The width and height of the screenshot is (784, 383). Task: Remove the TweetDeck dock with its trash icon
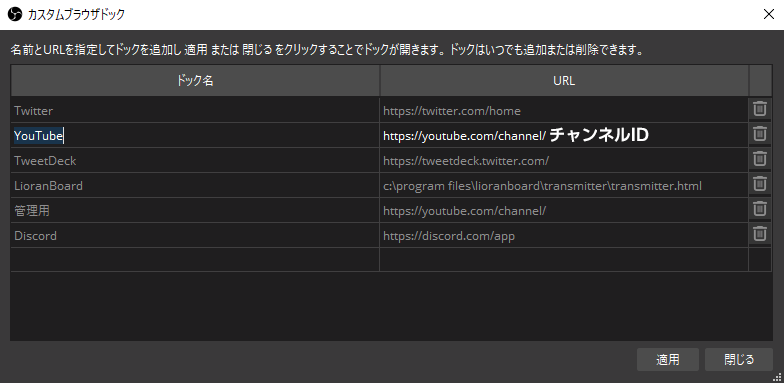point(760,159)
